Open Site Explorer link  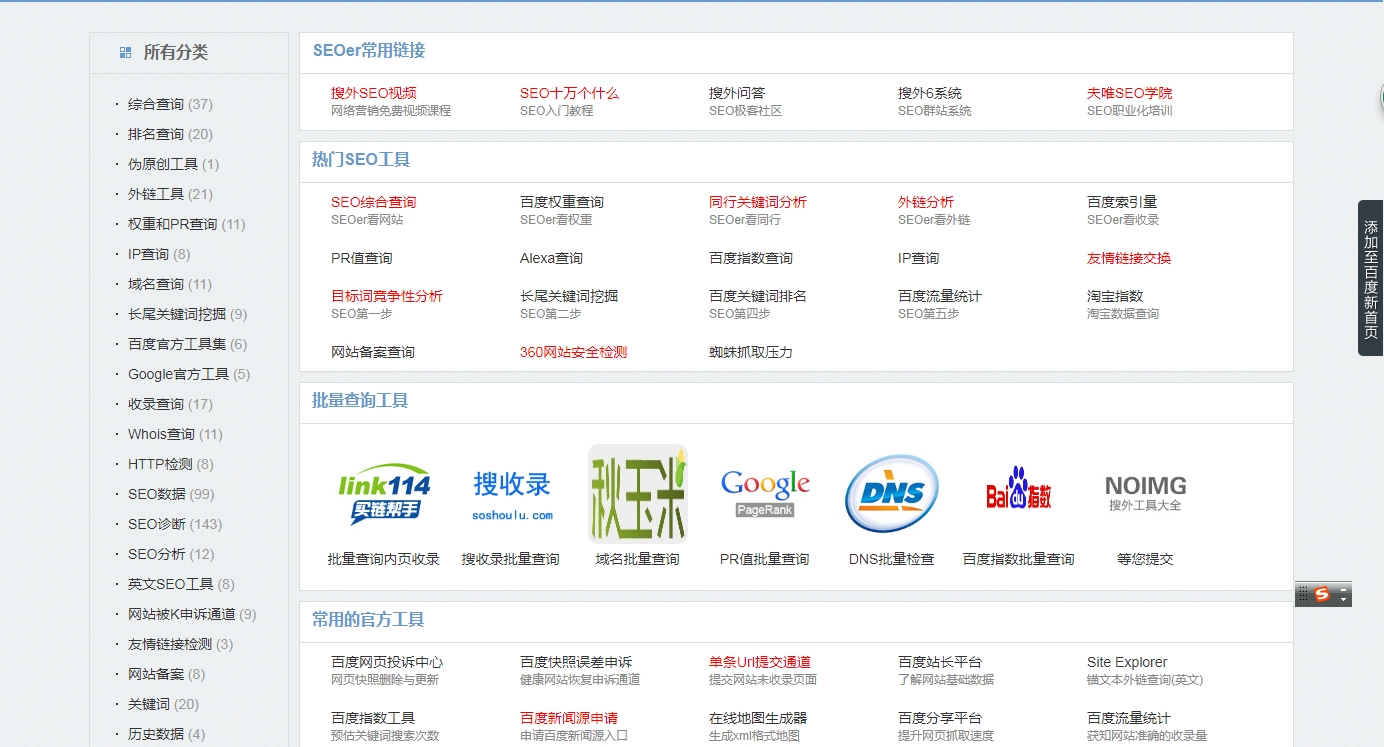click(x=1127, y=662)
